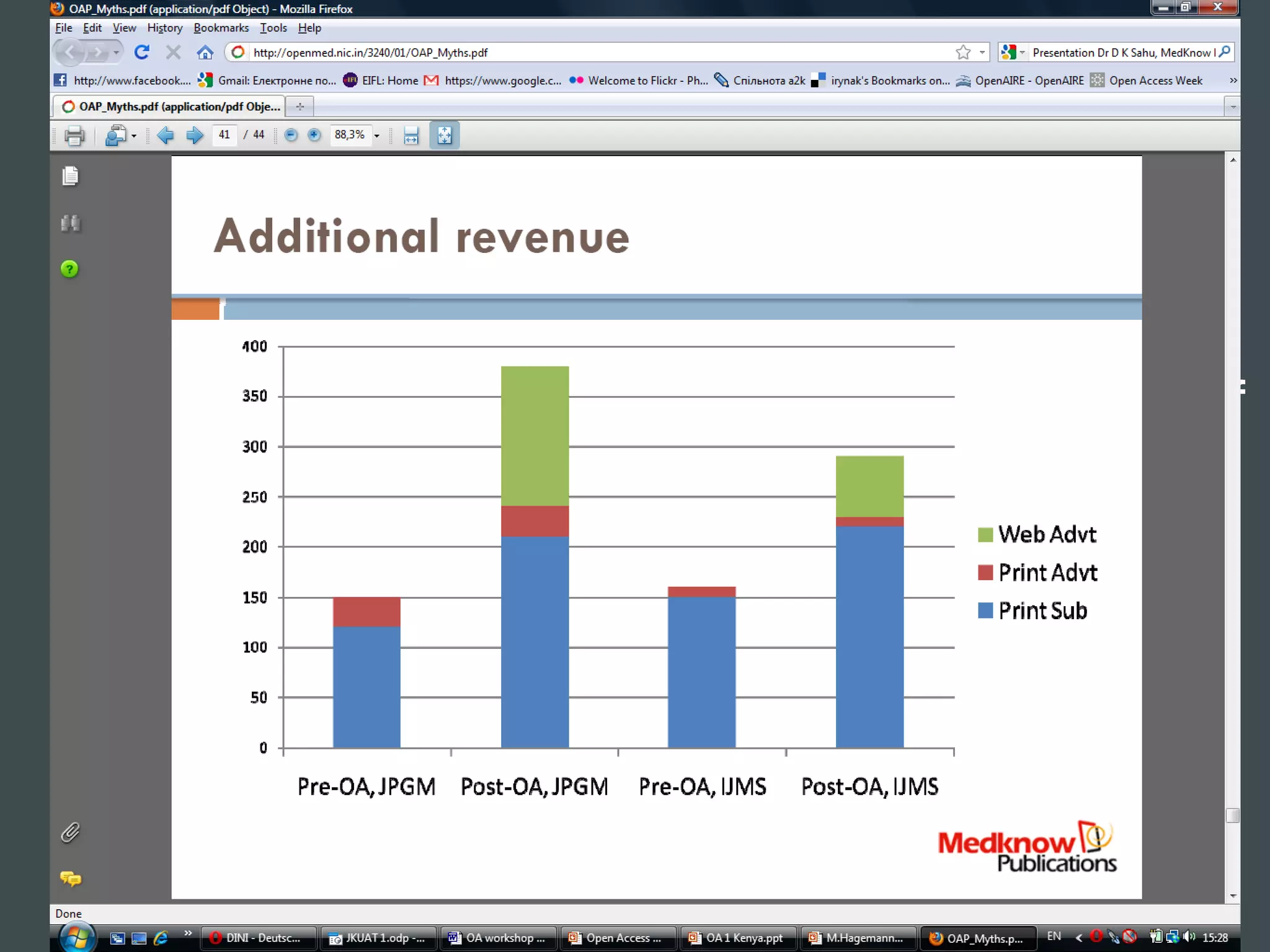The image size is (1270, 952).
Task: Click the page number input field
Action: pyautogui.click(x=224, y=135)
